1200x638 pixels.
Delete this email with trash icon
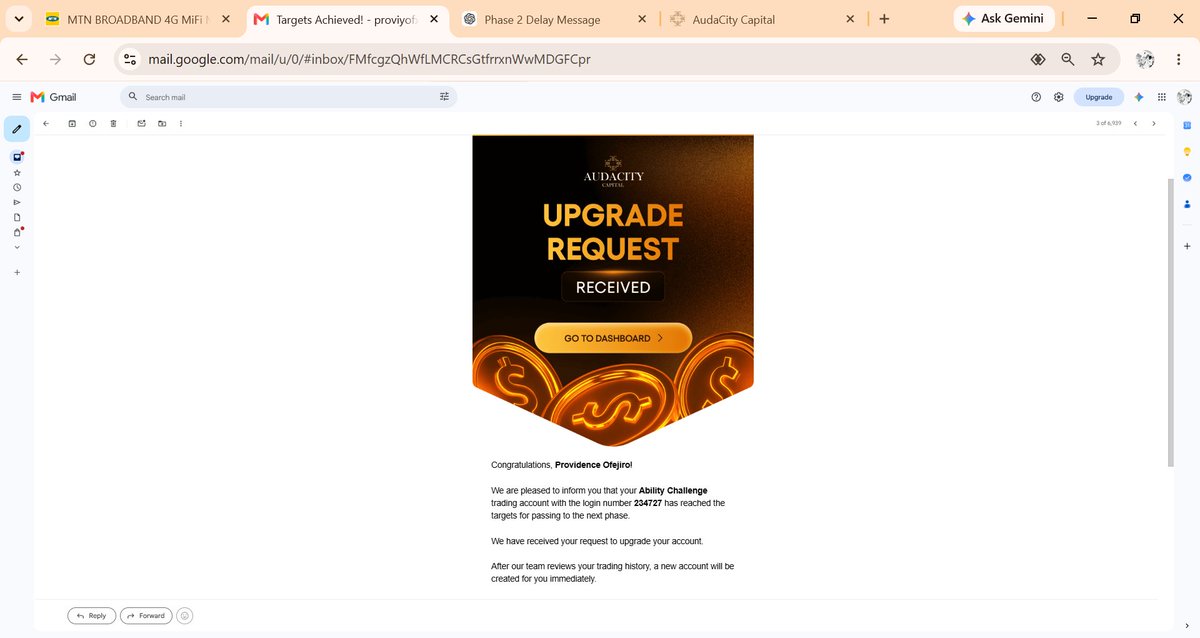pos(113,123)
